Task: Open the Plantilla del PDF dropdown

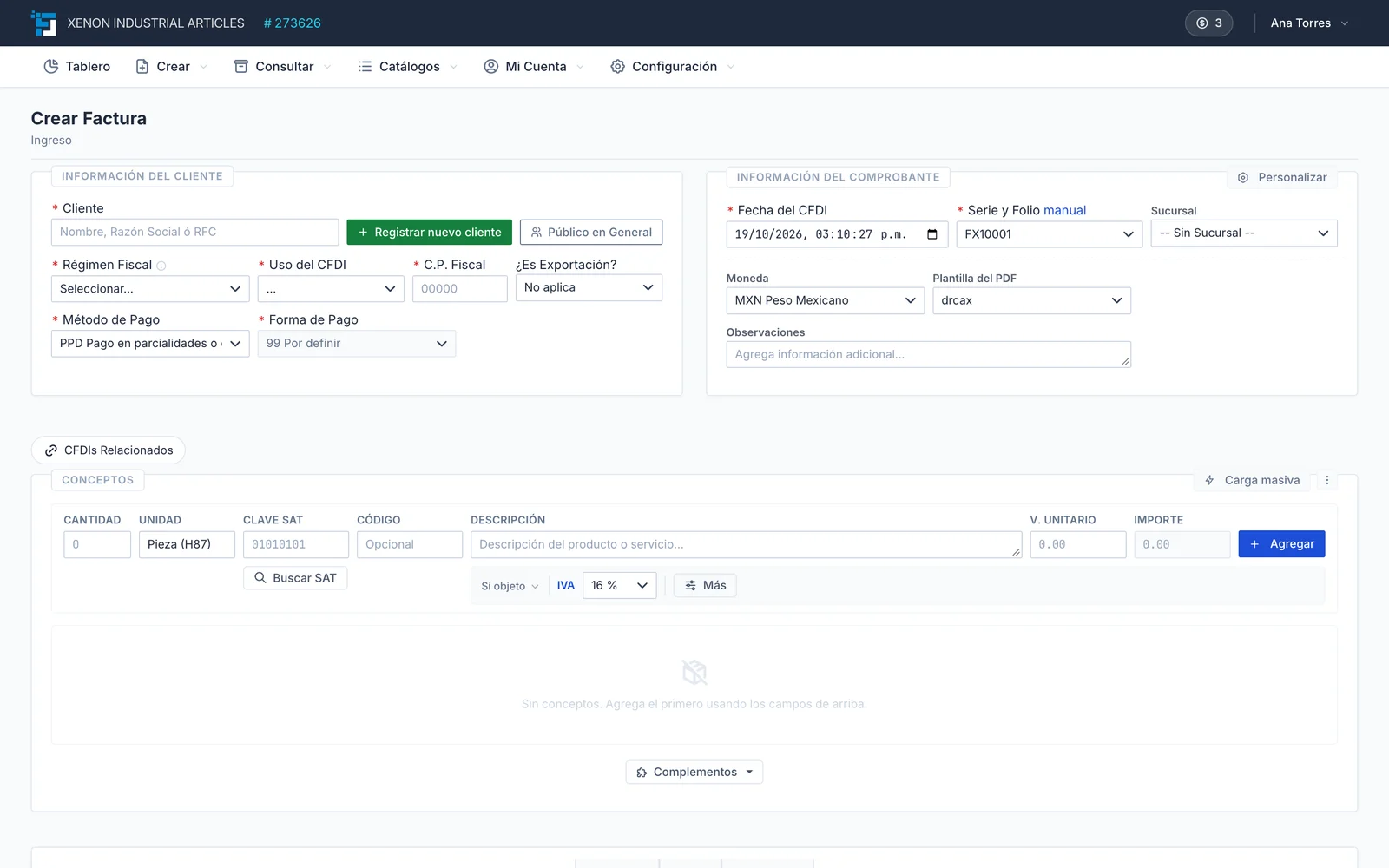Action: pos(1032,300)
